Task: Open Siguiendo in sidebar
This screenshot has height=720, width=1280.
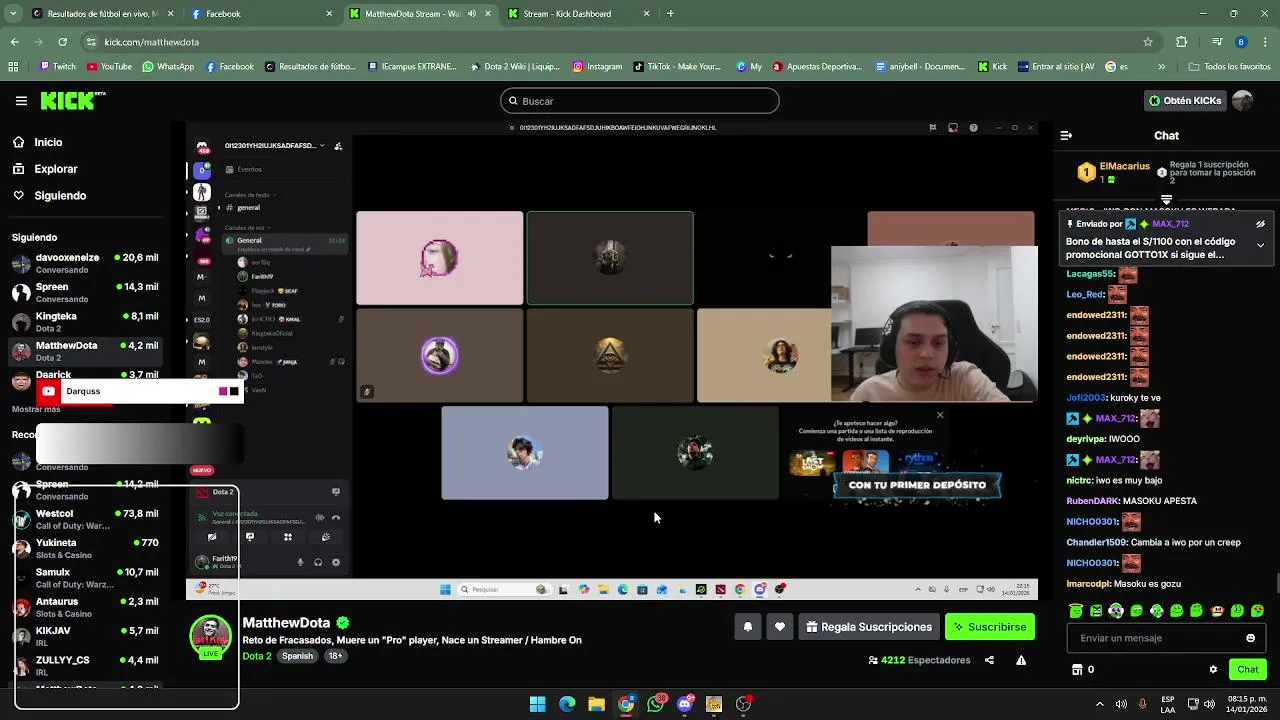Action: click(60, 196)
